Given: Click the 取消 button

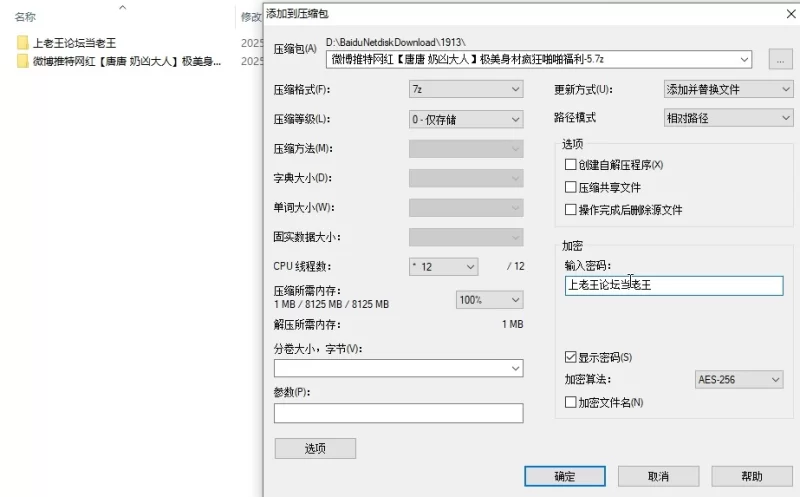Looking at the screenshot, I should click(658, 476).
